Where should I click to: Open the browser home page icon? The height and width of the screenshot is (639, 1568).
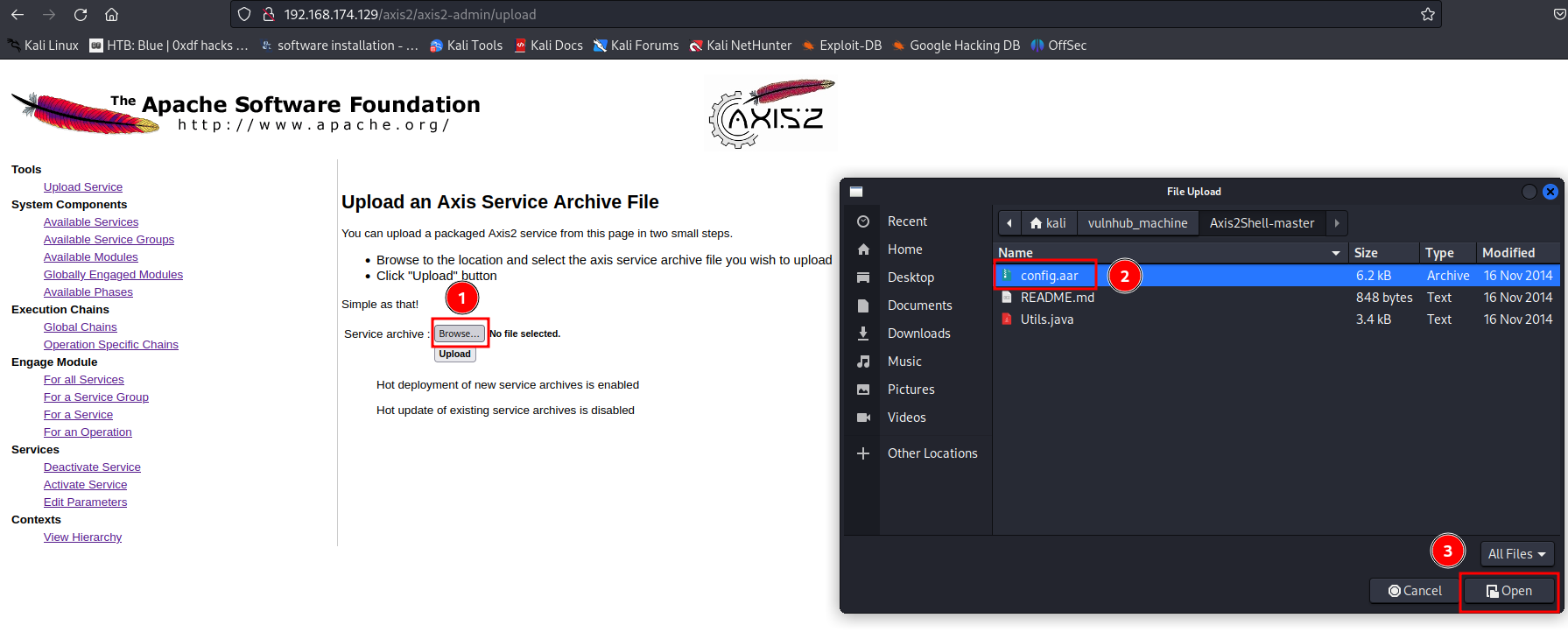(111, 15)
